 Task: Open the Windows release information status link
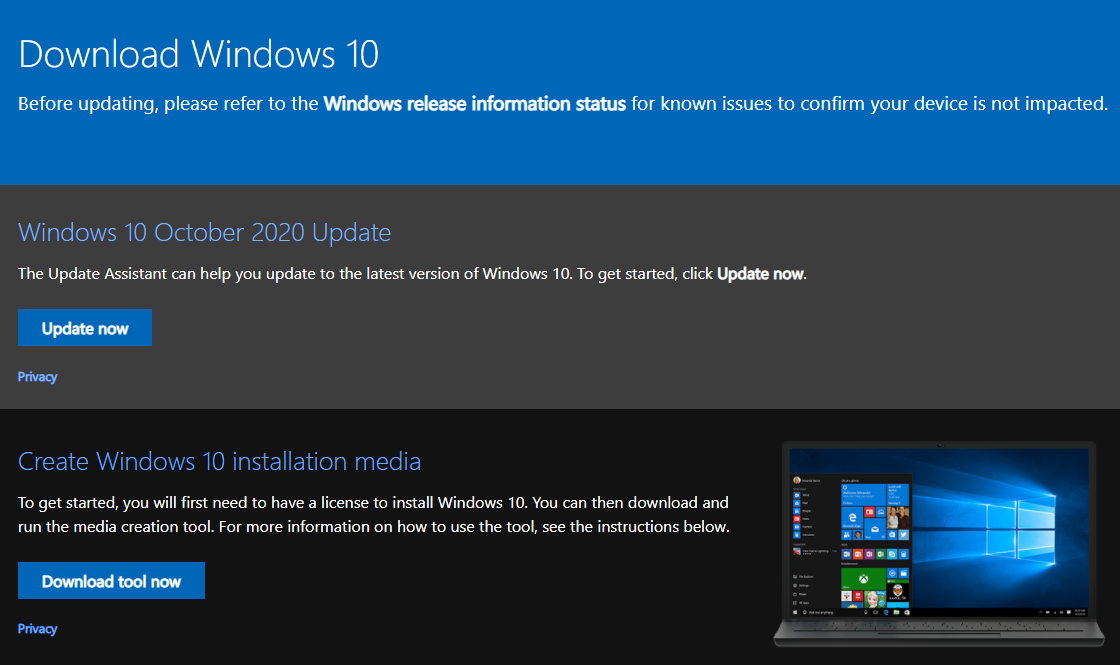click(473, 103)
